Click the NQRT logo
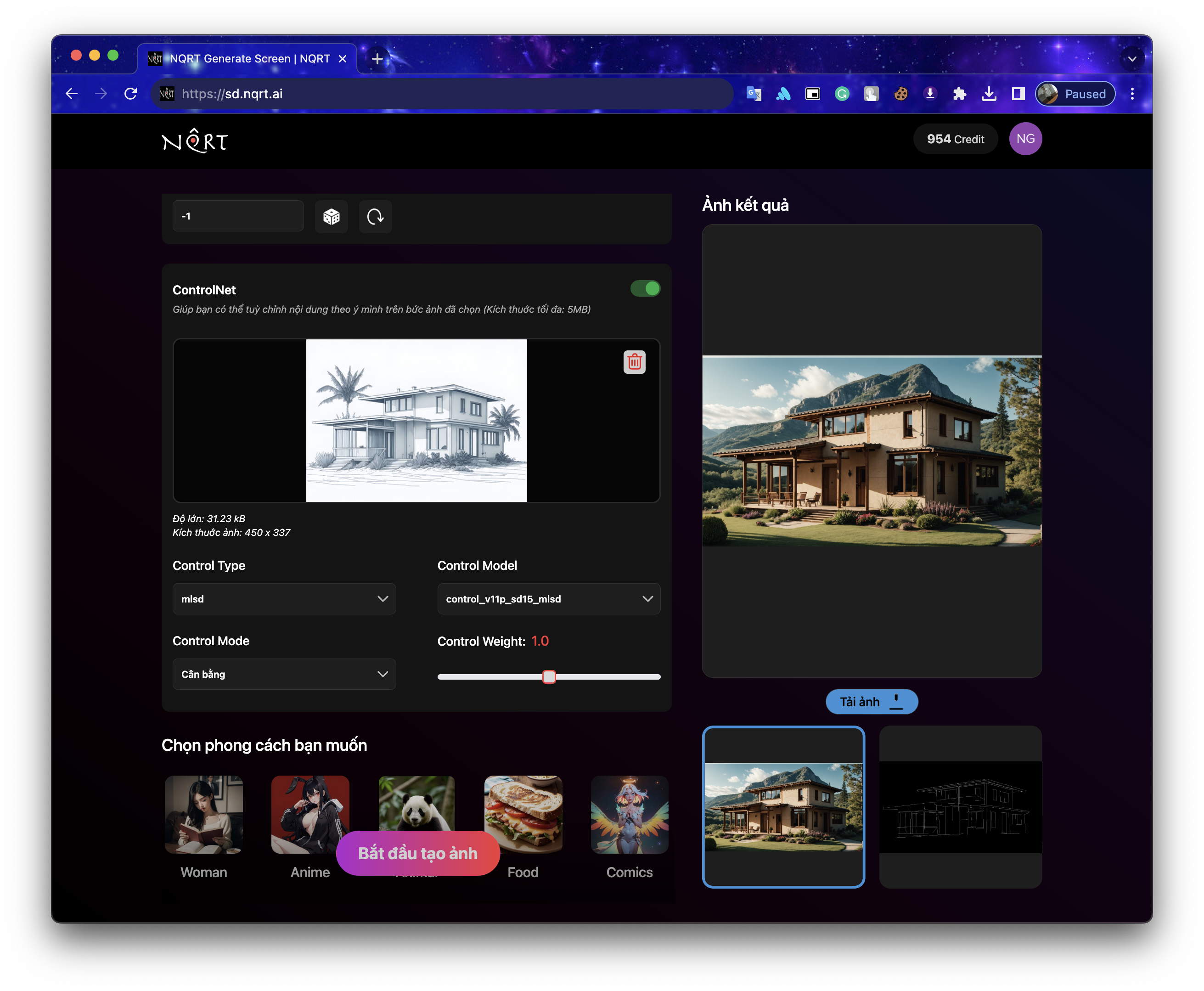 194,141
